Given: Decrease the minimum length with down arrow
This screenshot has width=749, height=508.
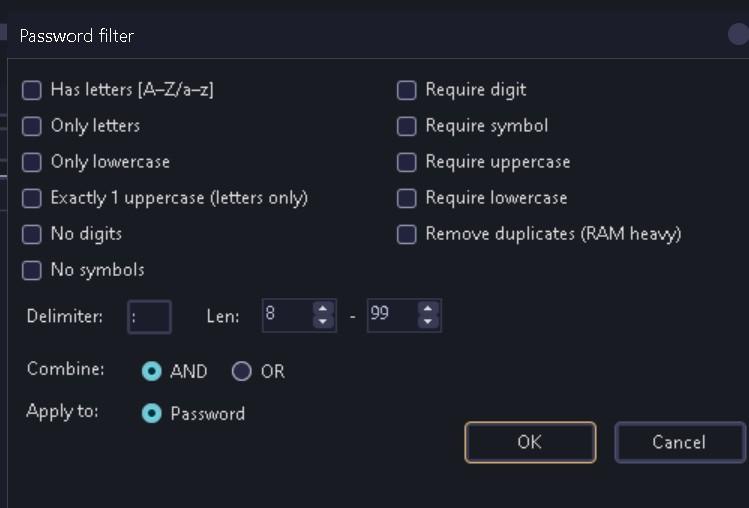Looking at the screenshot, I should pos(323,323).
